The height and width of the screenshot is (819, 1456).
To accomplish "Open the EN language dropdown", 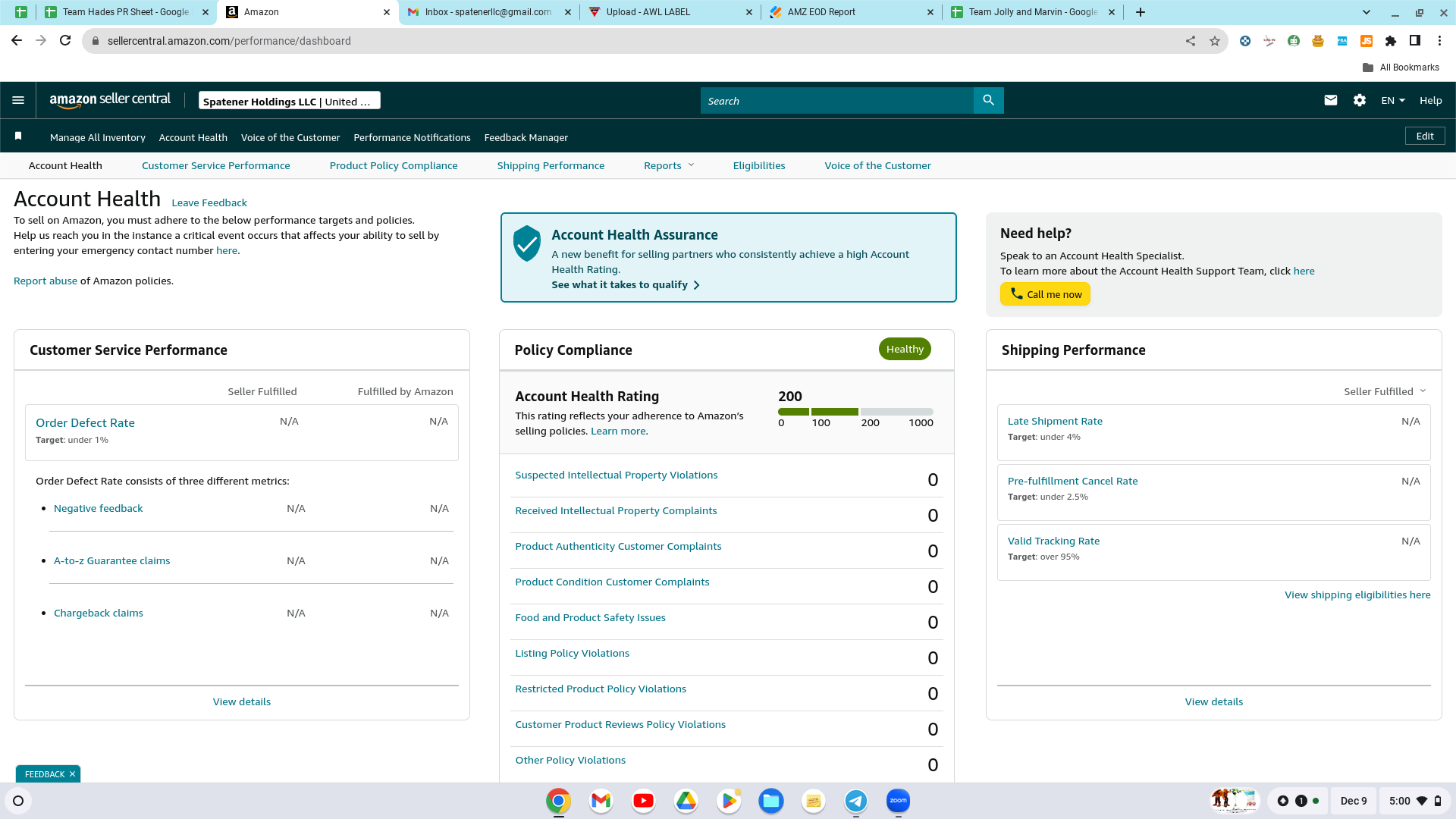I will click(1393, 100).
